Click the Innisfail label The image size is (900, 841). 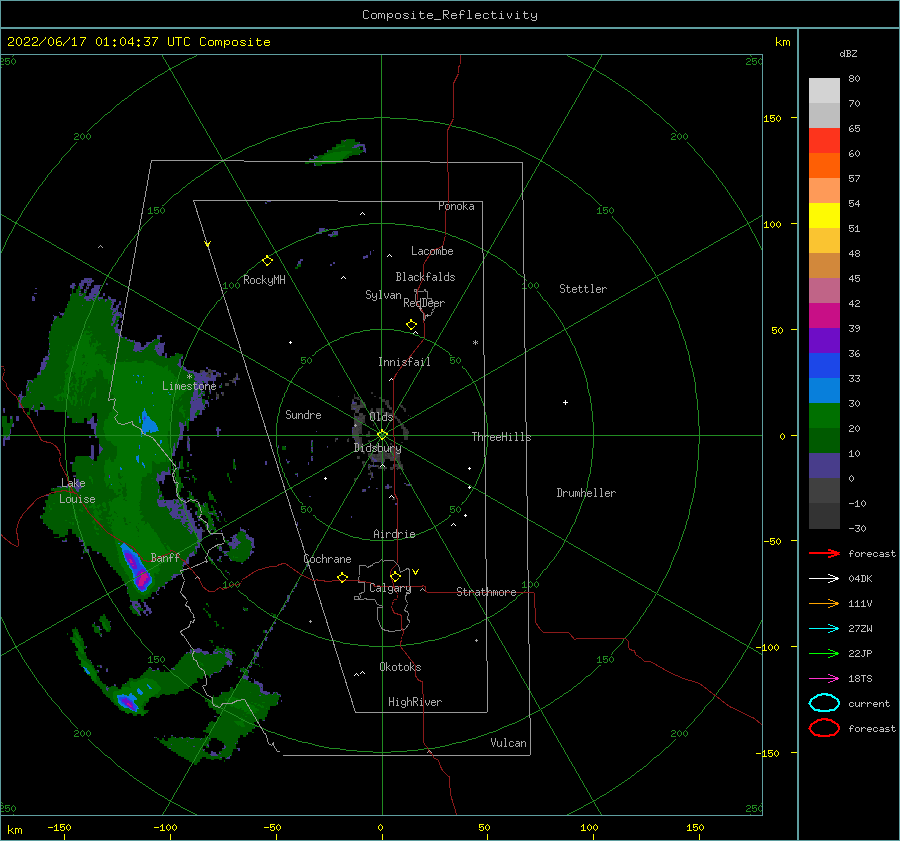[404, 362]
